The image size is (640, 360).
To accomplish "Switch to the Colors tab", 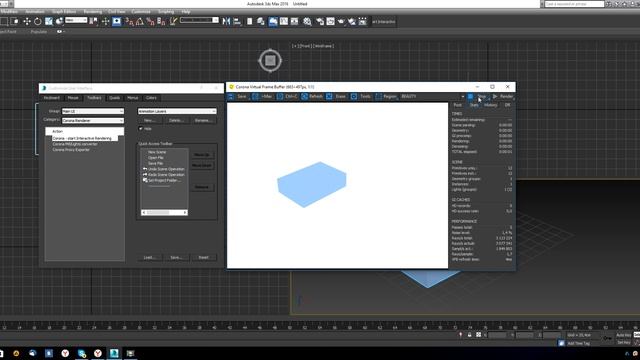I will coord(151,98).
